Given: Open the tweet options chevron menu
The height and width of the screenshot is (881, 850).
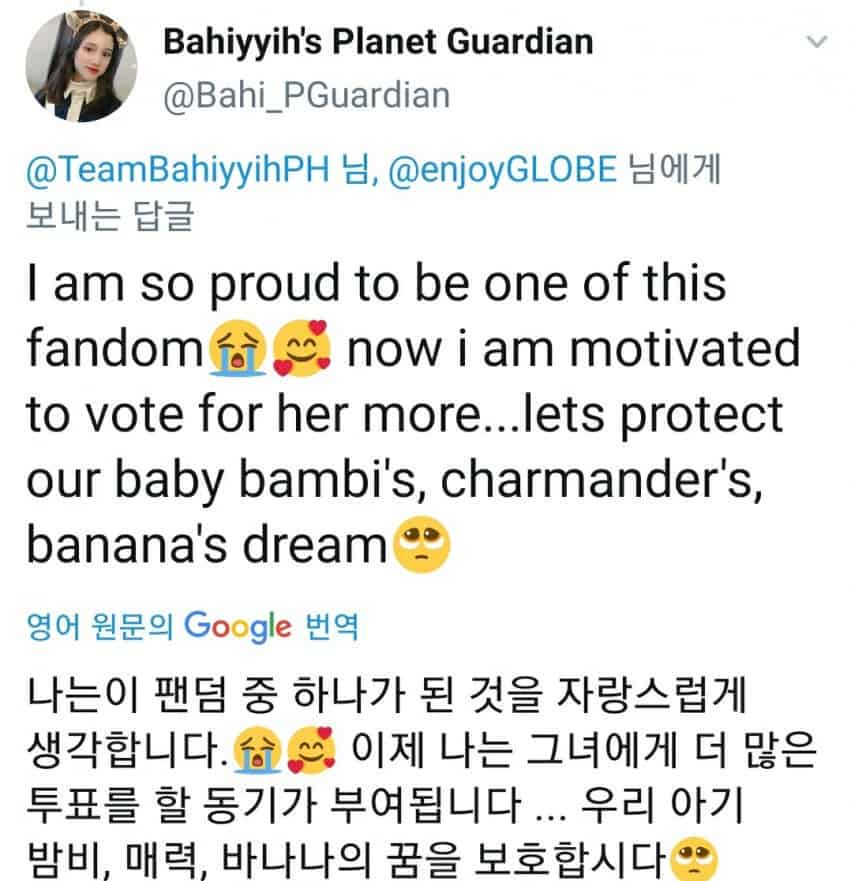Looking at the screenshot, I should pos(818,42).
